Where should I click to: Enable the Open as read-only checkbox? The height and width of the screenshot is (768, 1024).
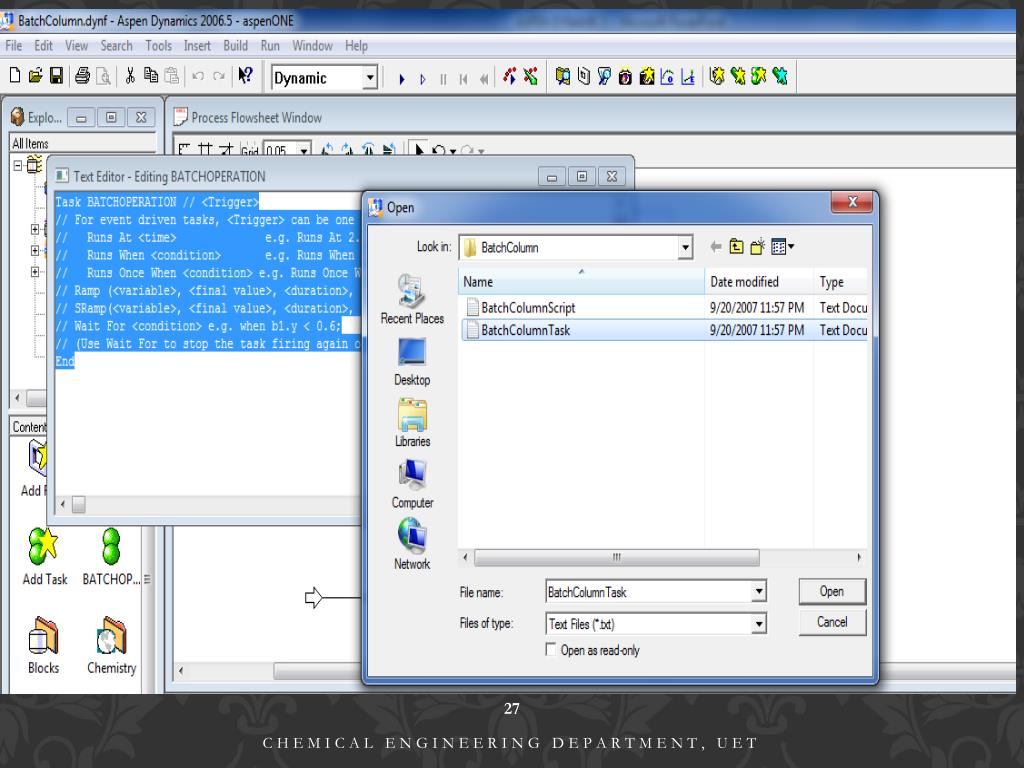(x=551, y=650)
